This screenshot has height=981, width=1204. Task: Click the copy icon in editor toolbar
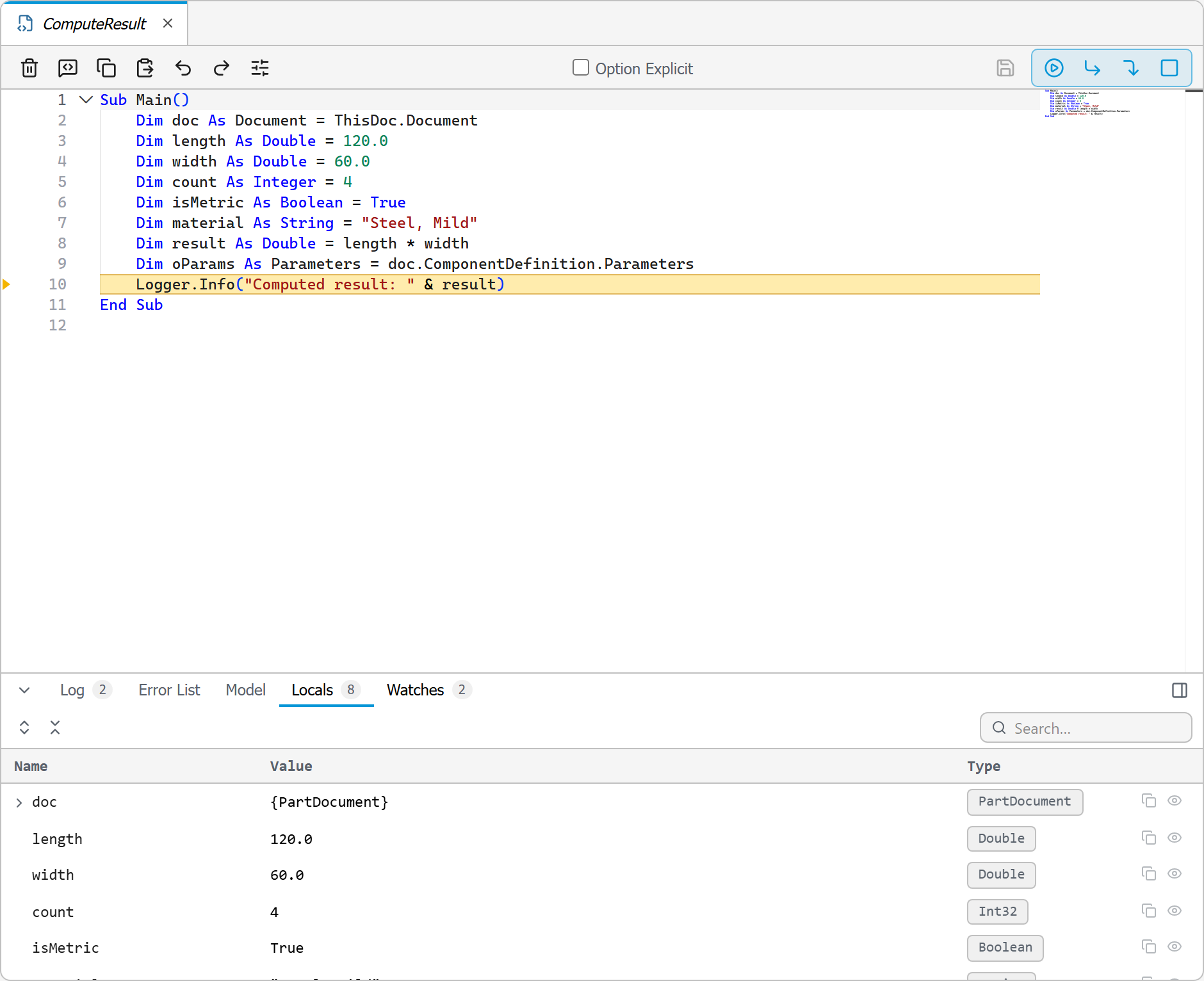tap(106, 68)
